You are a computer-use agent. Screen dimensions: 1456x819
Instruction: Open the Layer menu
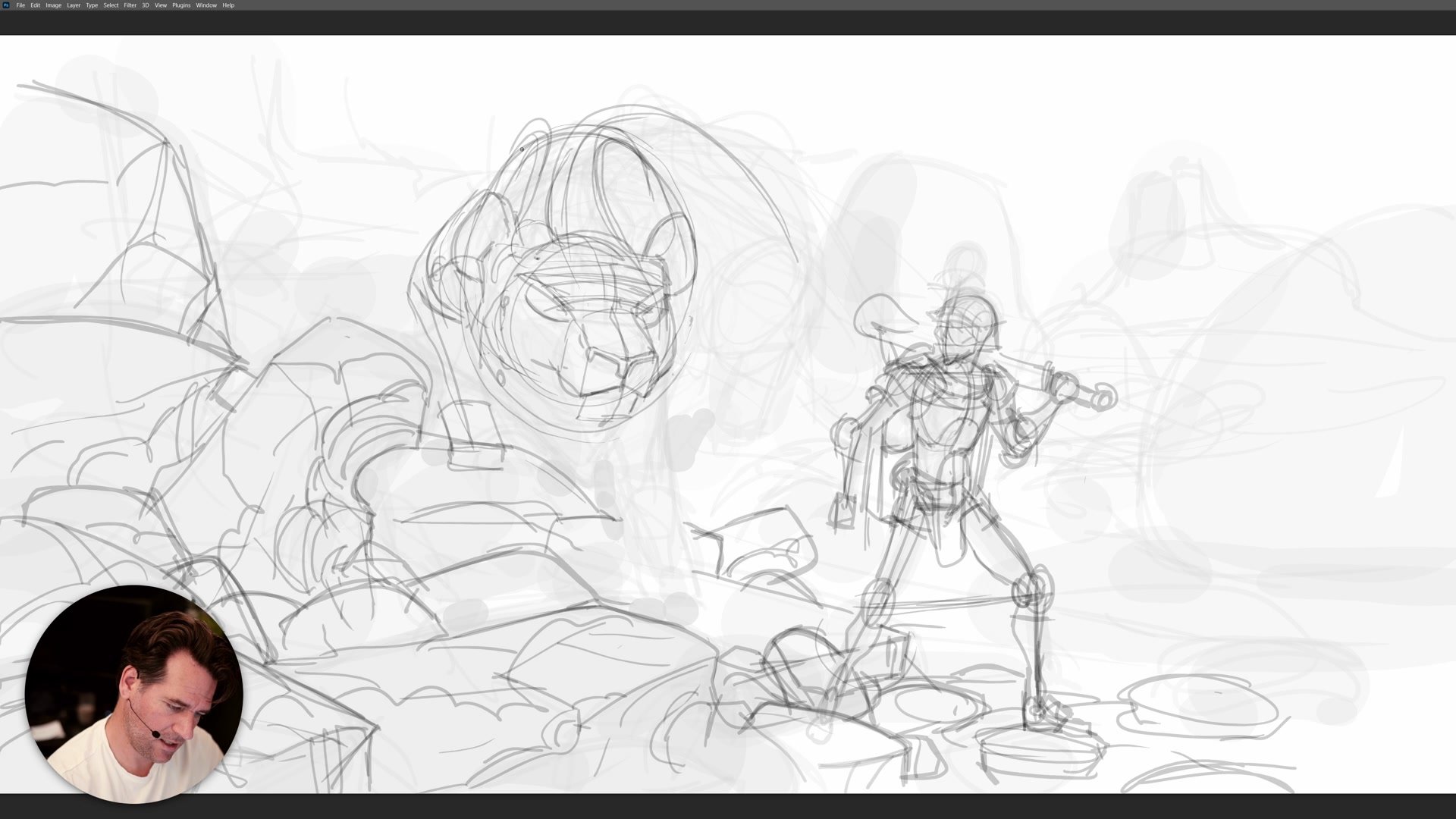[x=74, y=5]
